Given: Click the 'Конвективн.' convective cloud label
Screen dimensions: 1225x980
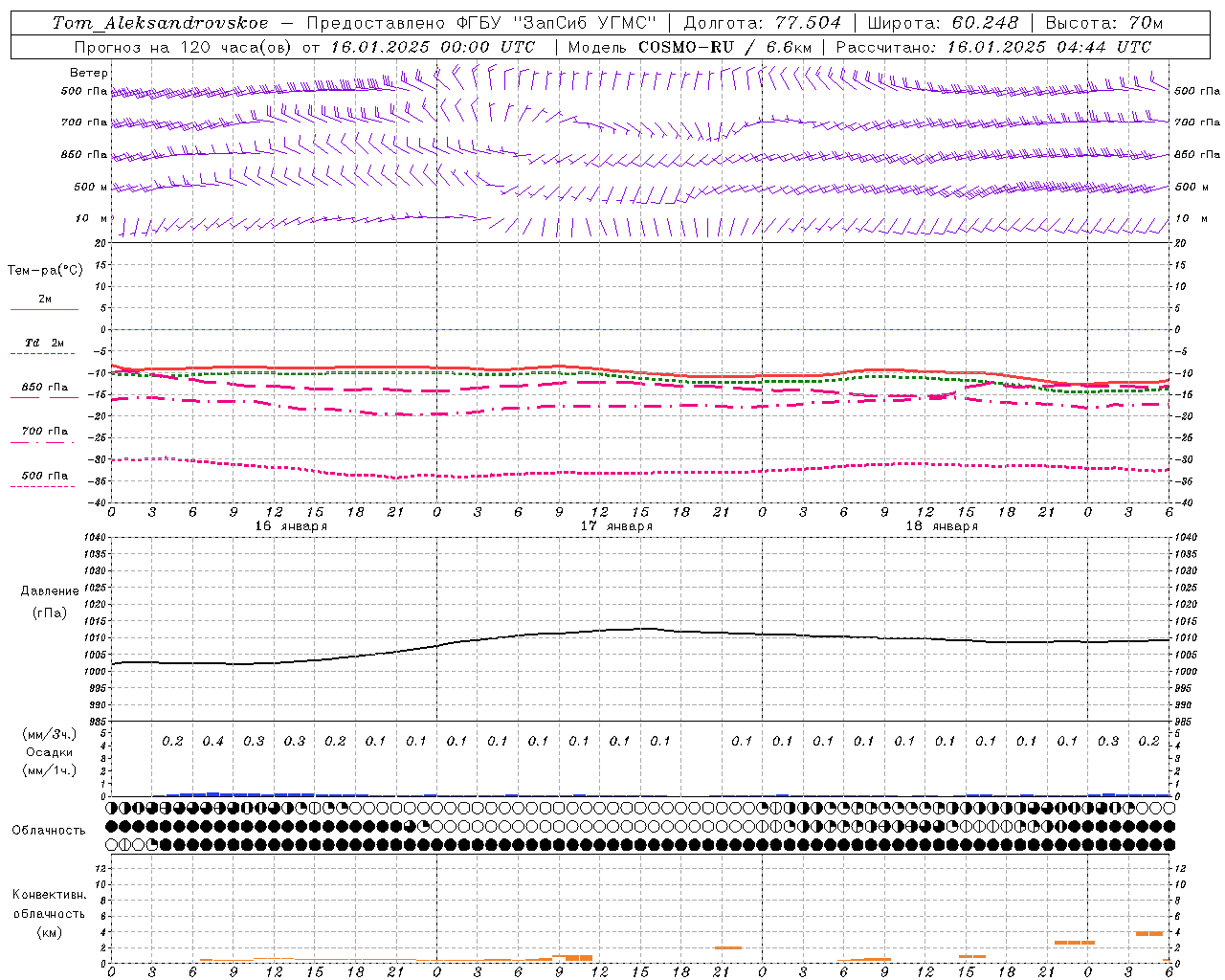Looking at the screenshot, I should (49, 895).
